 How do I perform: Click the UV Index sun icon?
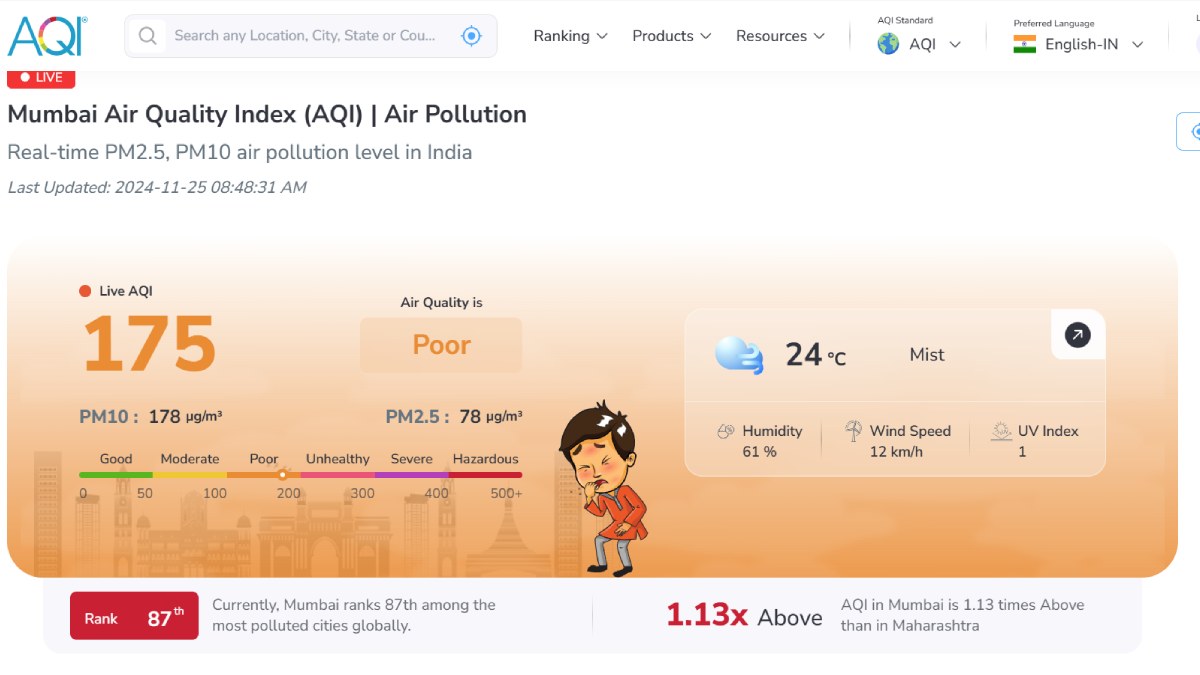(1001, 432)
